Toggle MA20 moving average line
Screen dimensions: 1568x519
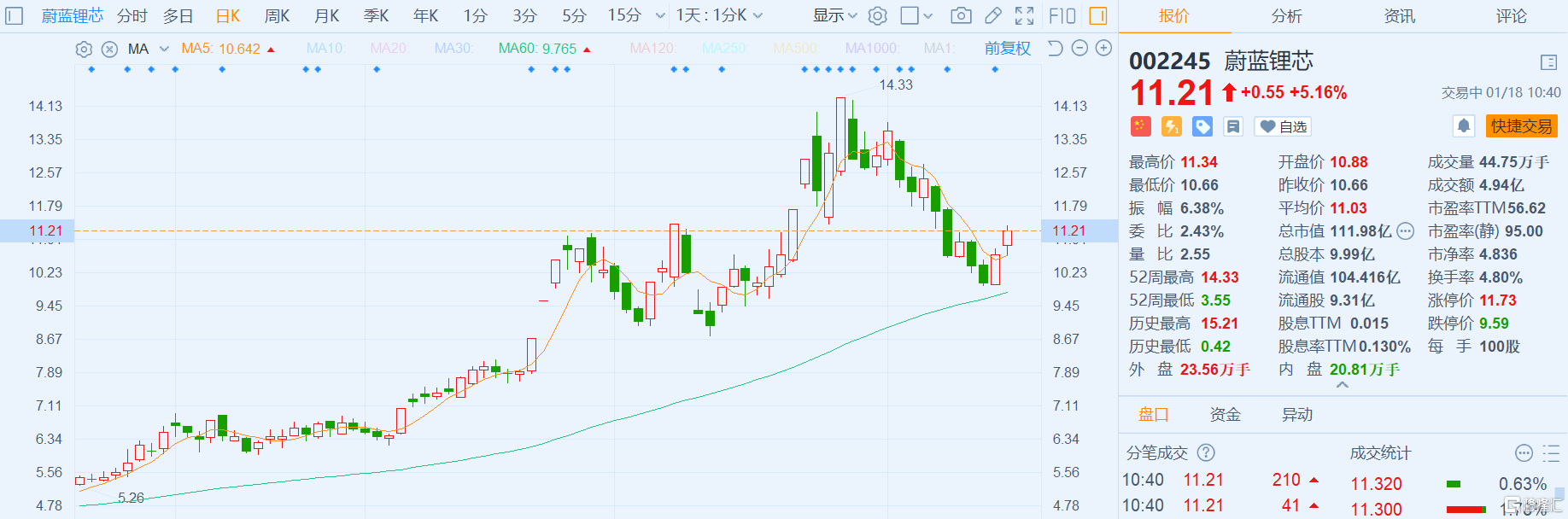click(x=389, y=49)
